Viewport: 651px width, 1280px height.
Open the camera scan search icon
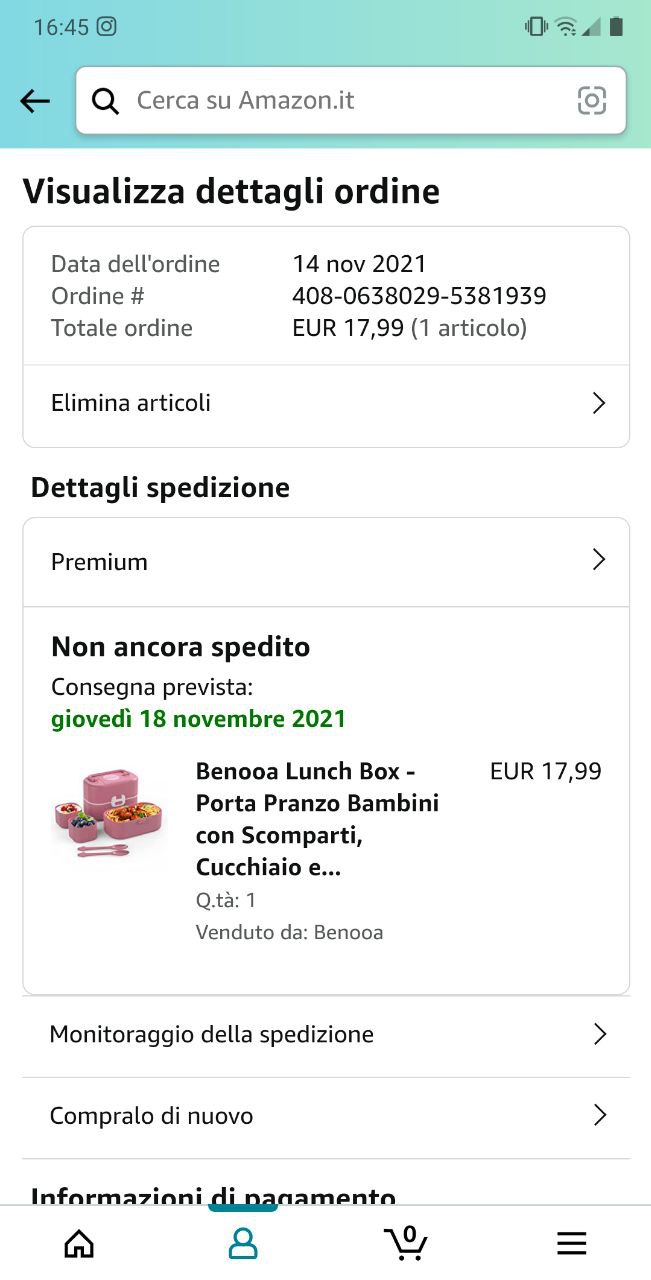tap(592, 100)
